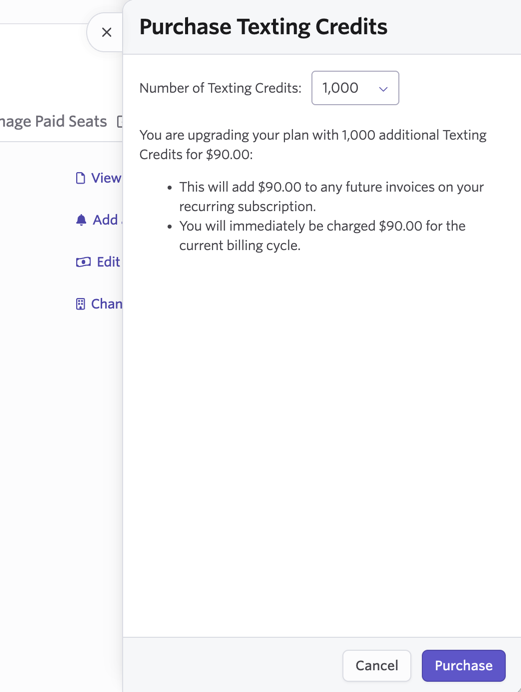The image size is (521, 692).
Task: Click the 'You are upgrading your plan' text
Action: point(313,145)
